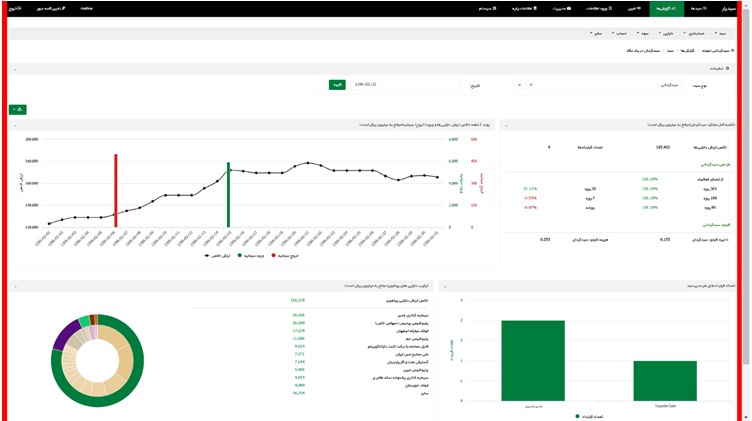Toggle the ورود سرمایه legend series
This screenshot has width=752, height=421.
point(251,256)
